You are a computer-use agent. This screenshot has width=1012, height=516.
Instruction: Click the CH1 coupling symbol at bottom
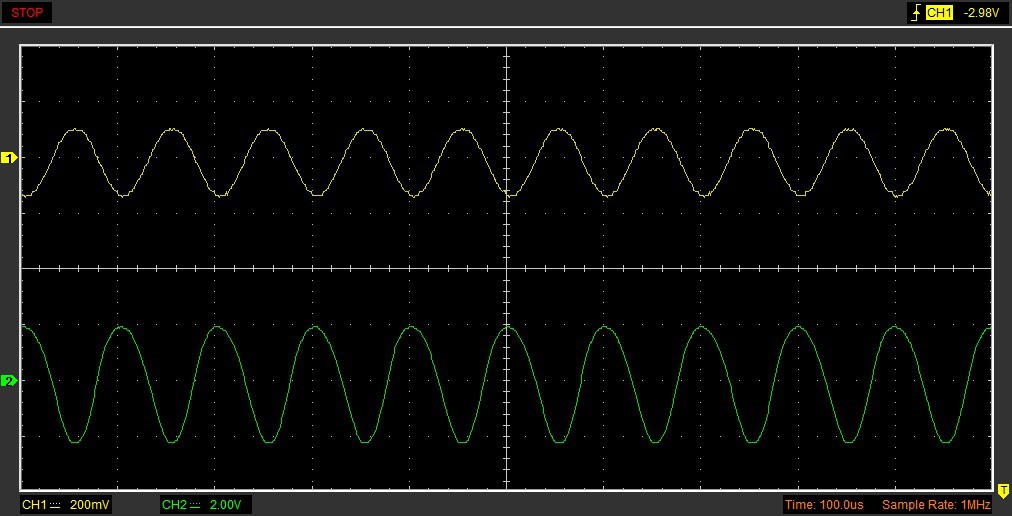[x=56, y=505]
